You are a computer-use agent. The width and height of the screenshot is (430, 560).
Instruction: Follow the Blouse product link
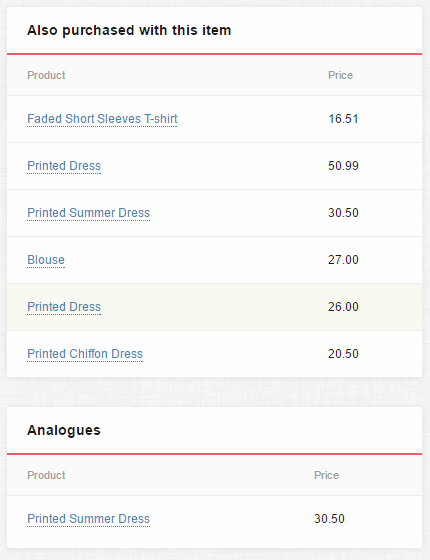46,260
